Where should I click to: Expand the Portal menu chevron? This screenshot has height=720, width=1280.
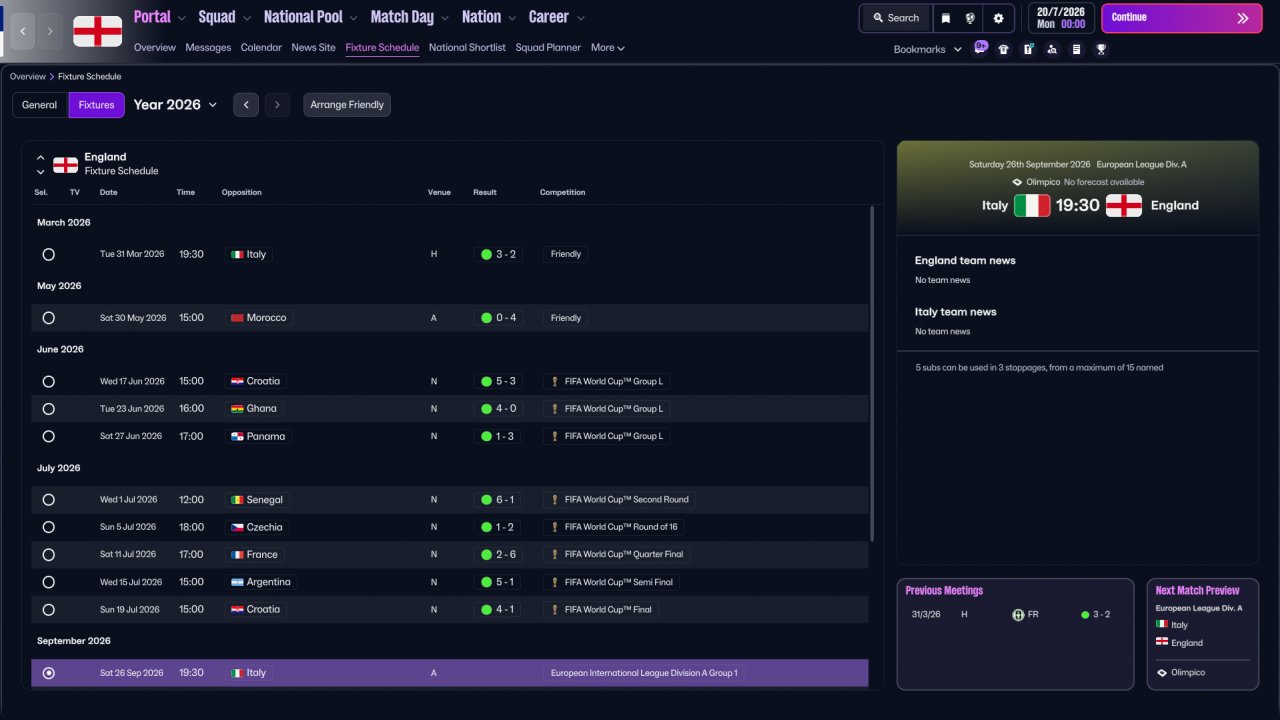(x=181, y=18)
